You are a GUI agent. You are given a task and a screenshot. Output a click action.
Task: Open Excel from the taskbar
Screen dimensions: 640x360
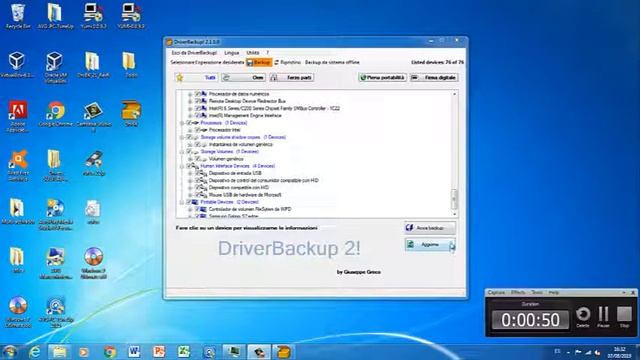184,351
